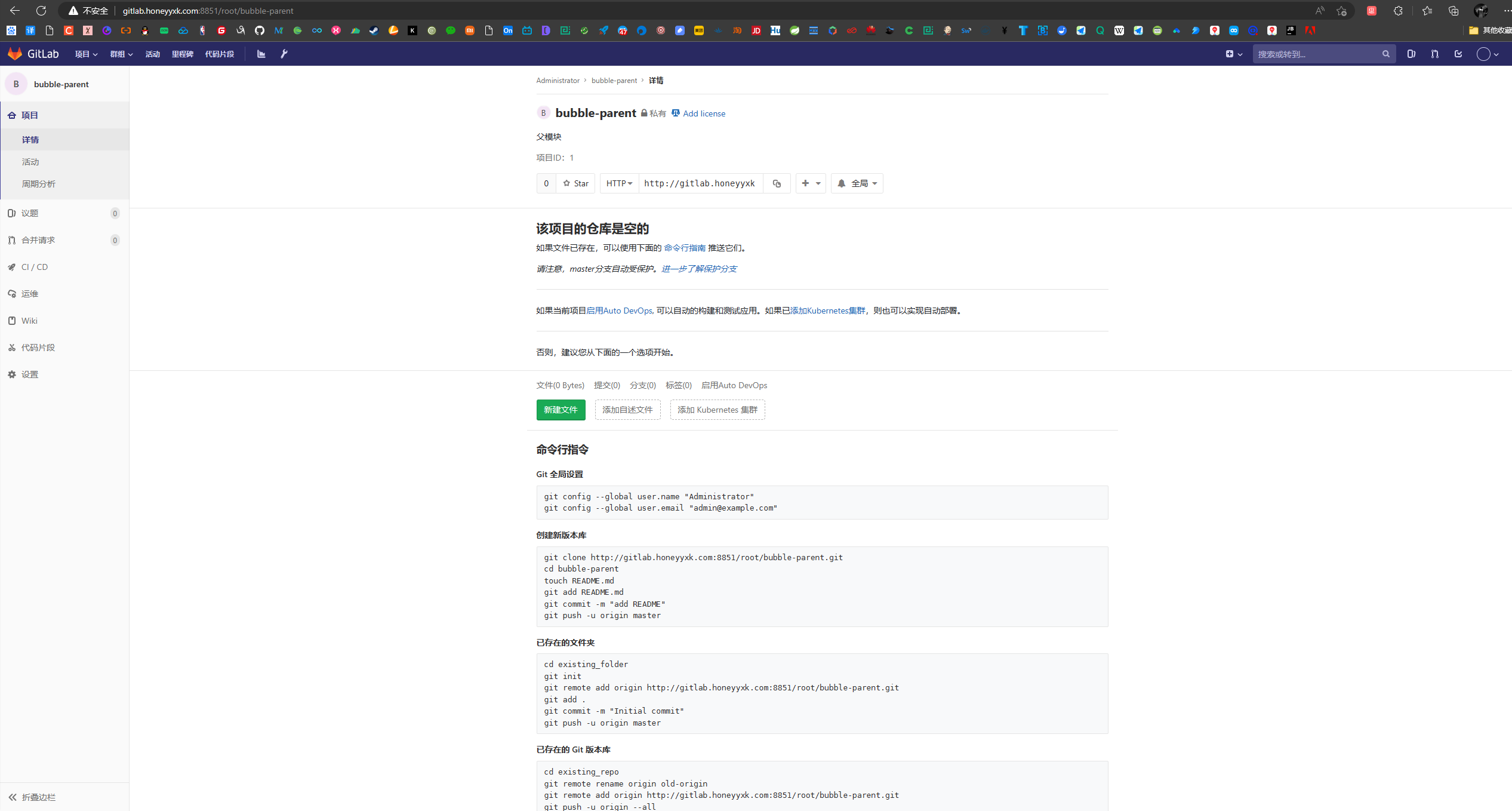This screenshot has height=811, width=1512.
Task: Click the GitLab logo in the navbar
Action: coord(33,54)
